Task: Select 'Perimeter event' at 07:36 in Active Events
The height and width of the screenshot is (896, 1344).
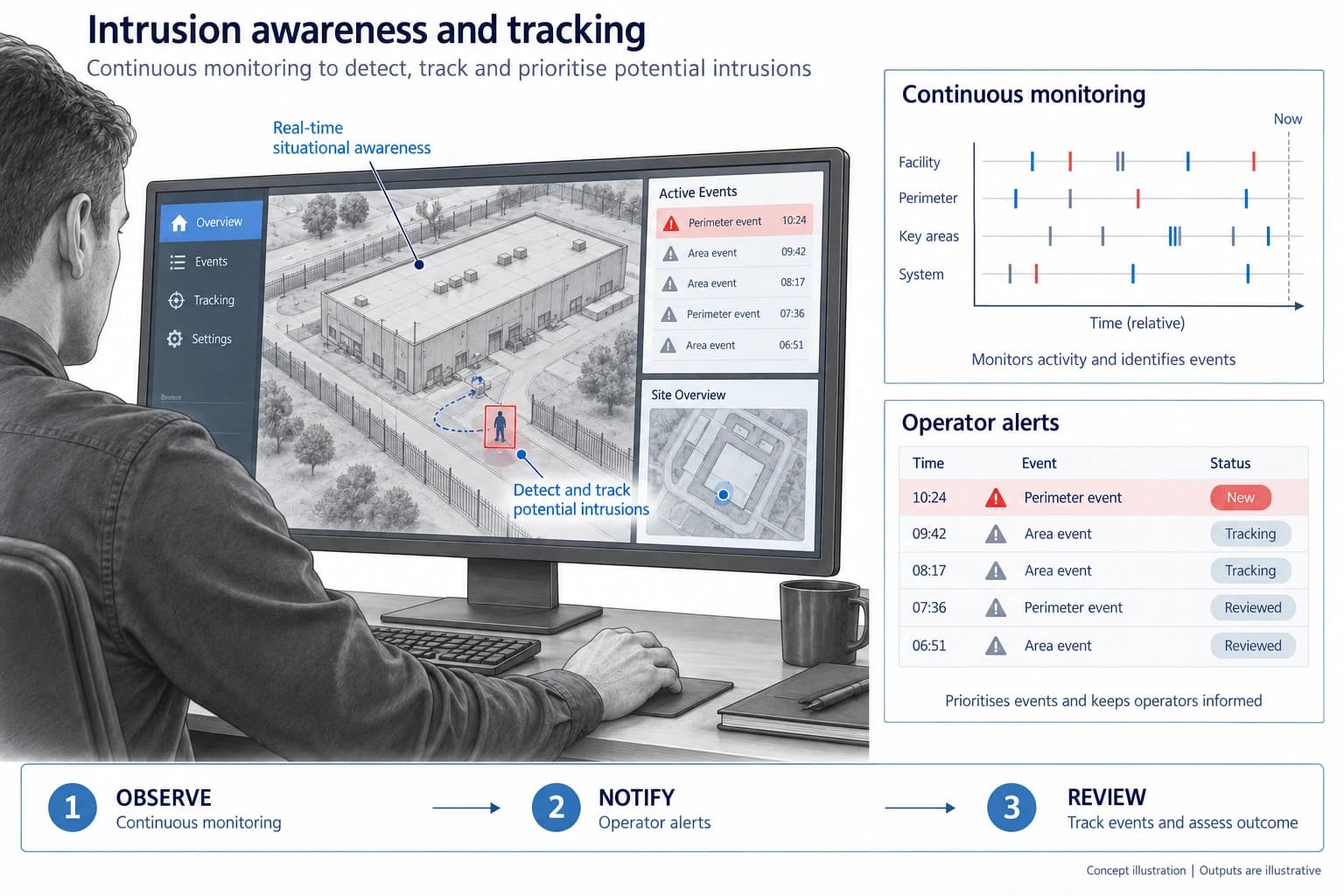Action: [723, 314]
